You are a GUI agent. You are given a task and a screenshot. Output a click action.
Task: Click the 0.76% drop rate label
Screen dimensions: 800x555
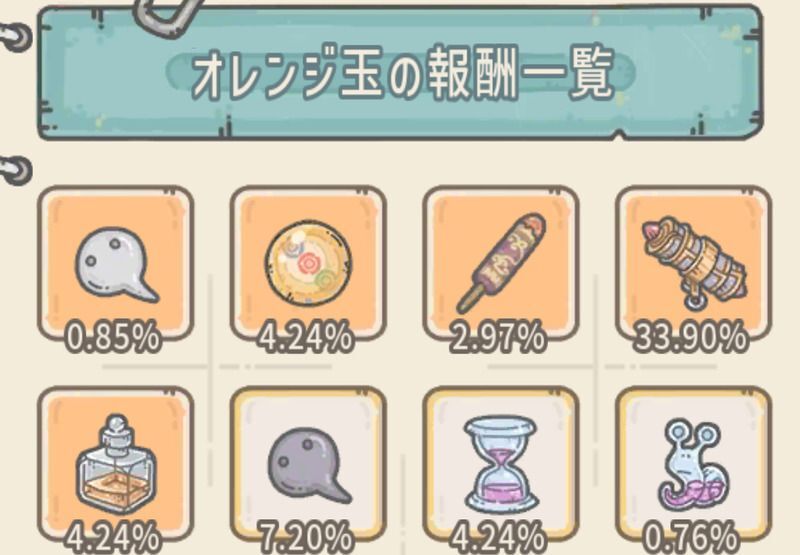691,537
